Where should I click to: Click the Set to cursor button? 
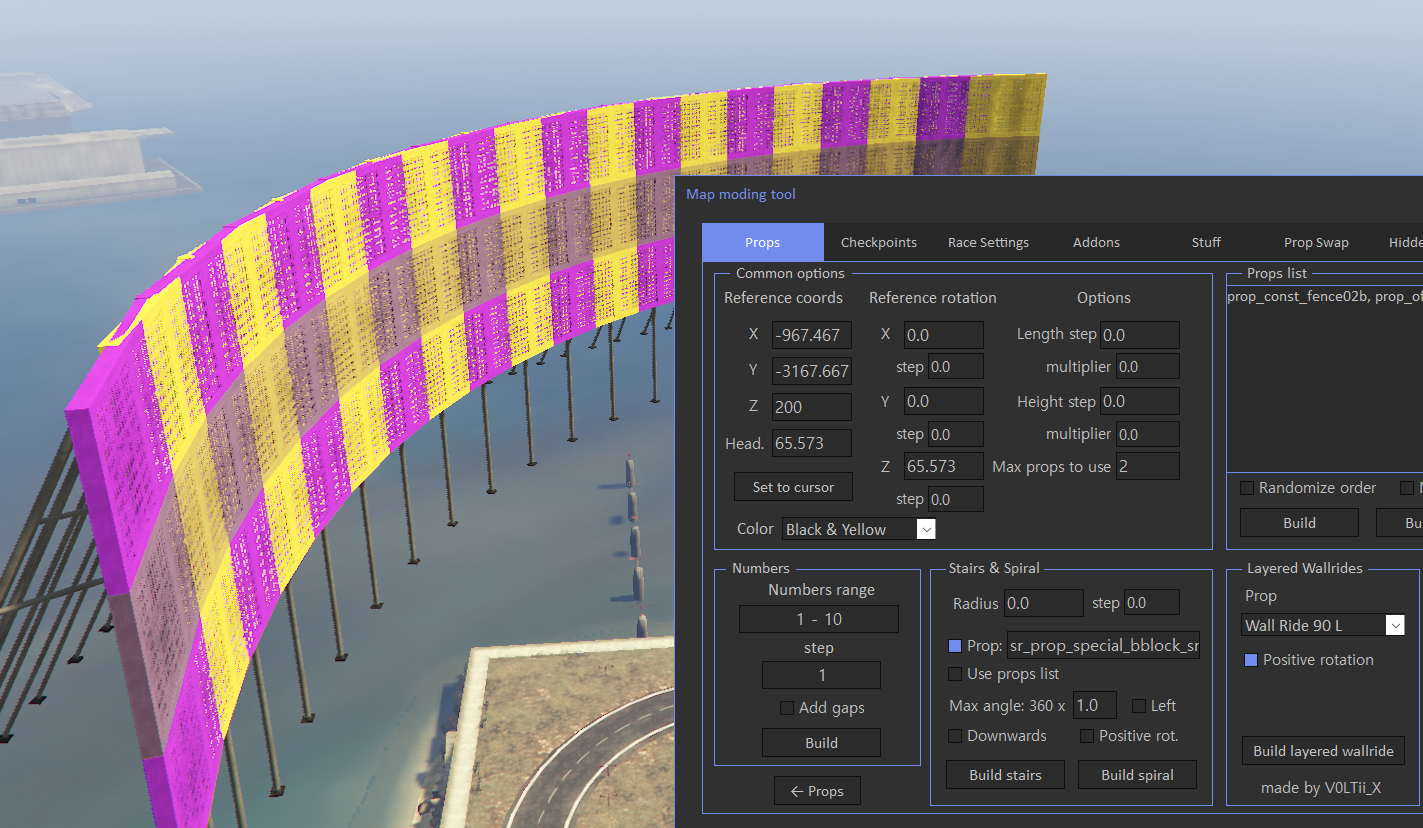pyautogui.click(x=793, y=487)
